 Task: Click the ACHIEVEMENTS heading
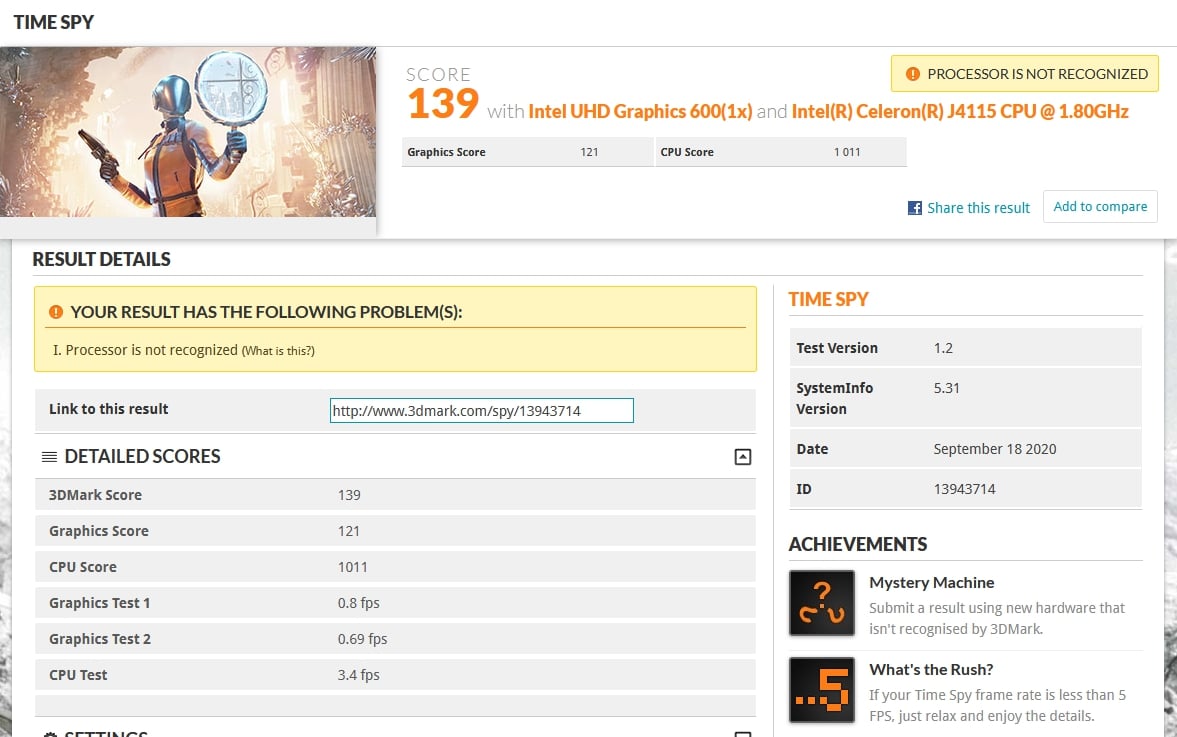[x=858, y=544]
